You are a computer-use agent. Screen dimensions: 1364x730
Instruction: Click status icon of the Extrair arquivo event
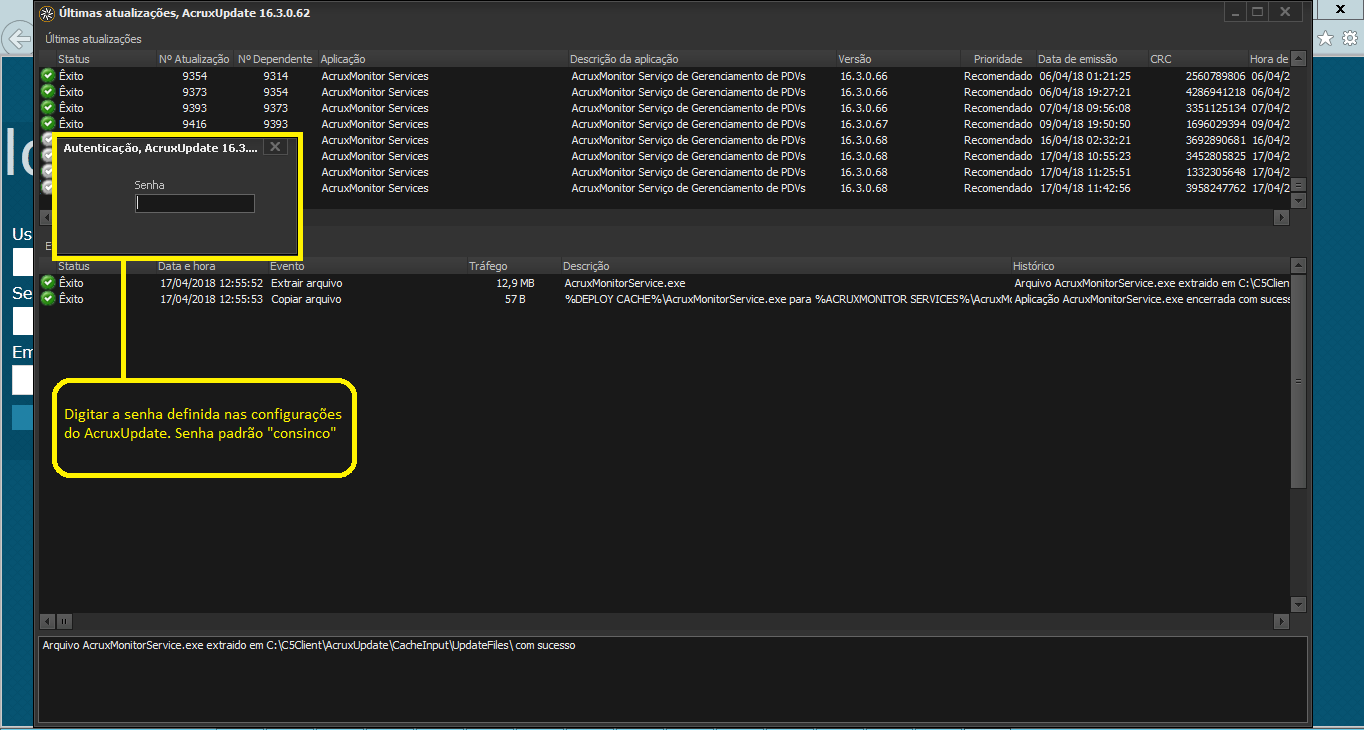[47, 283]
